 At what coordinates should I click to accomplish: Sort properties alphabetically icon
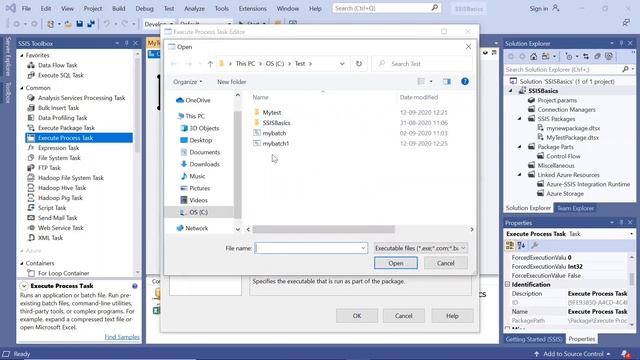coord(521,245)
